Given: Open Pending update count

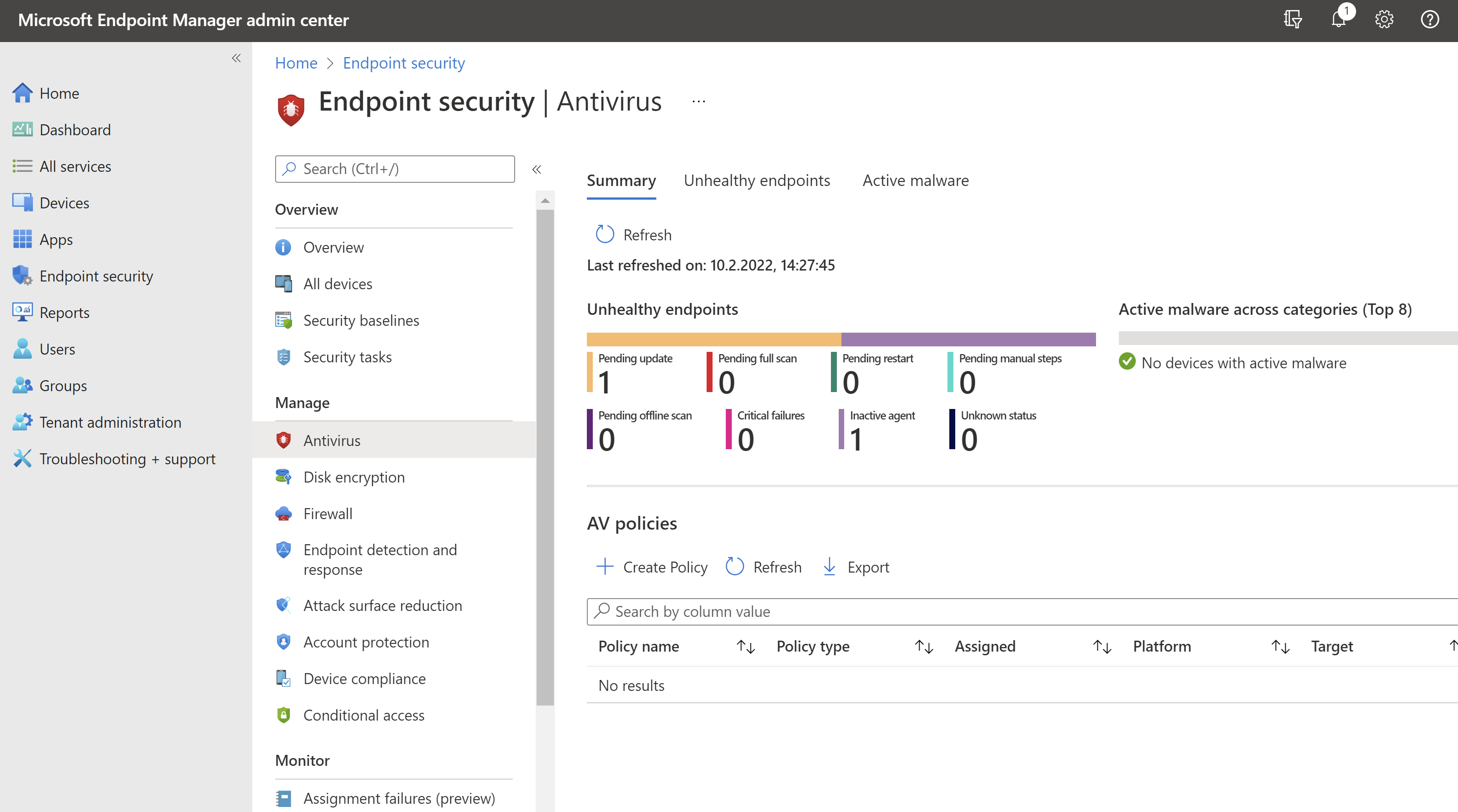Looking at the screenshot, I should click(631, 373).
